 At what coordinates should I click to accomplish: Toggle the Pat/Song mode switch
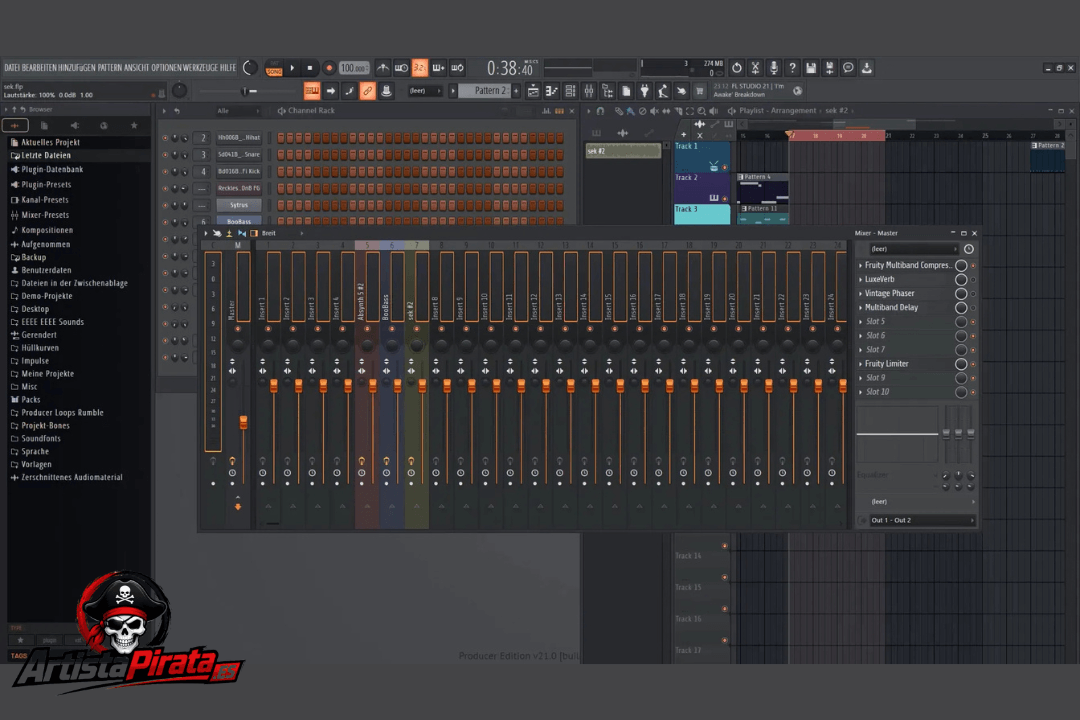tap(274, 68)
